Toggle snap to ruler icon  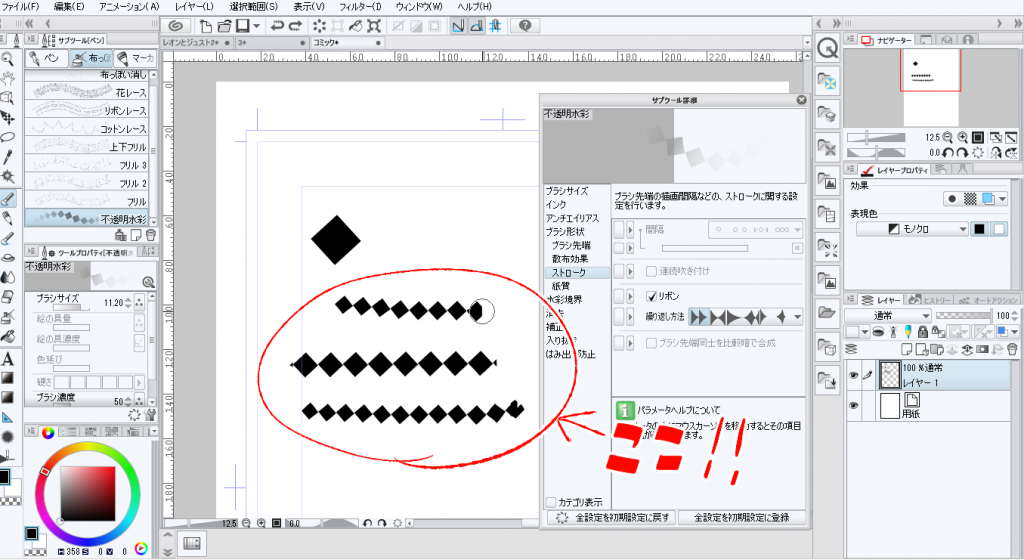458,26
